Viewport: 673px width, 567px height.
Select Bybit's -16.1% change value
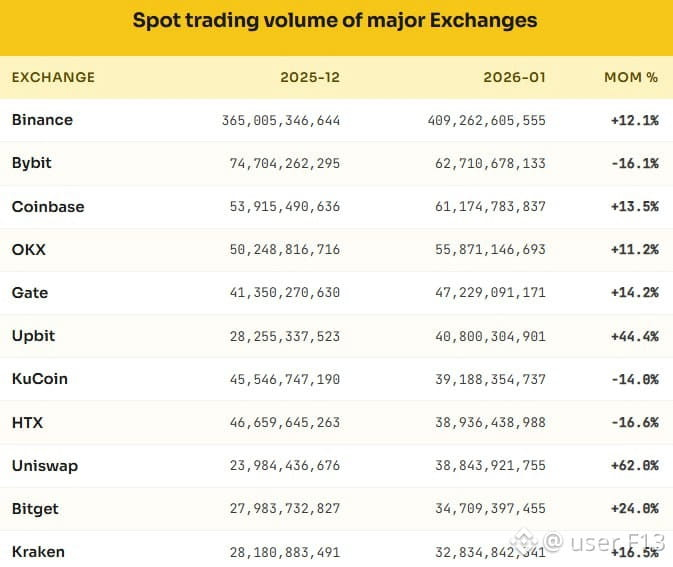(x=635, y=164)
